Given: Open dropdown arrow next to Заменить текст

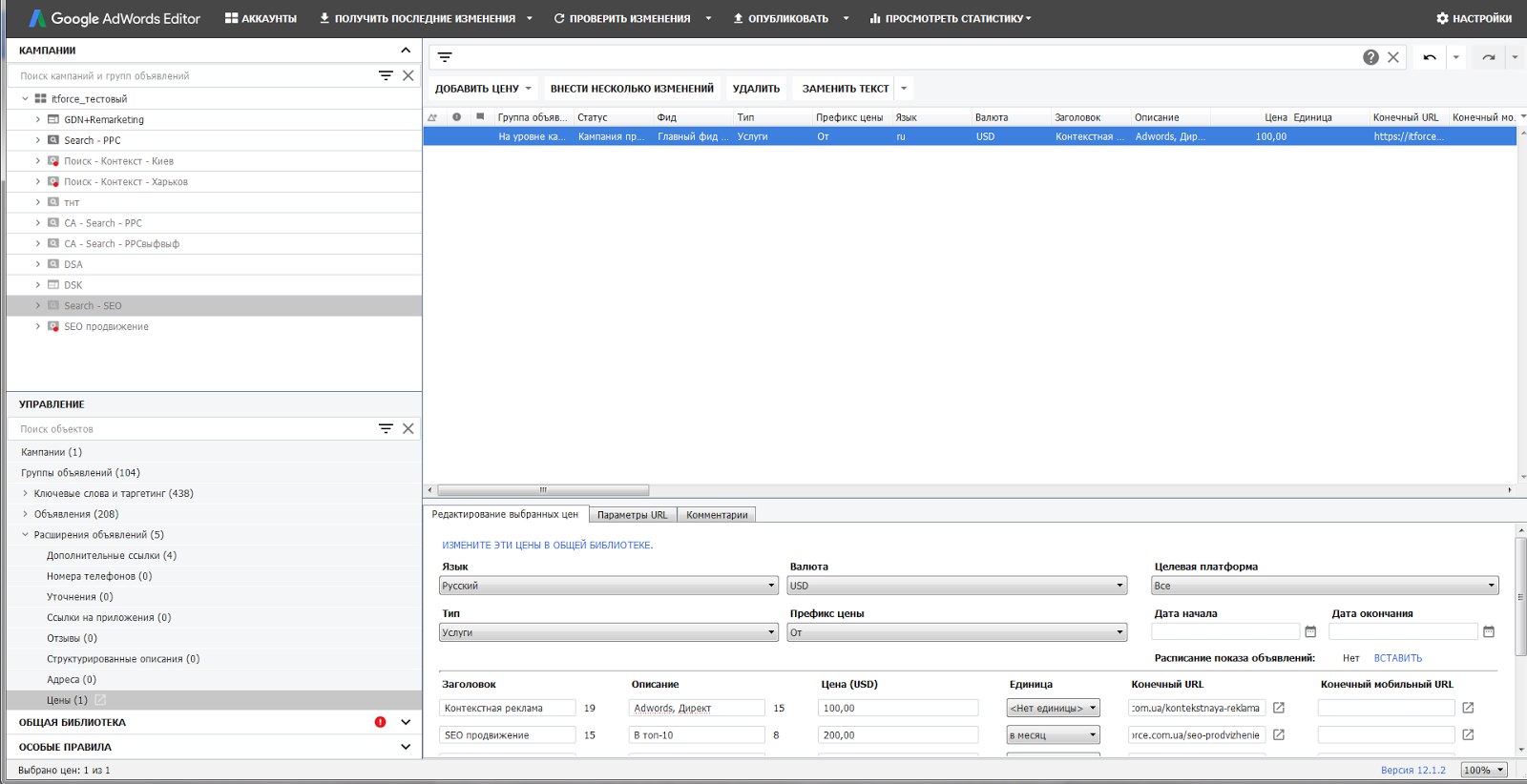Looking at the screenshot, I should point(904,89).
